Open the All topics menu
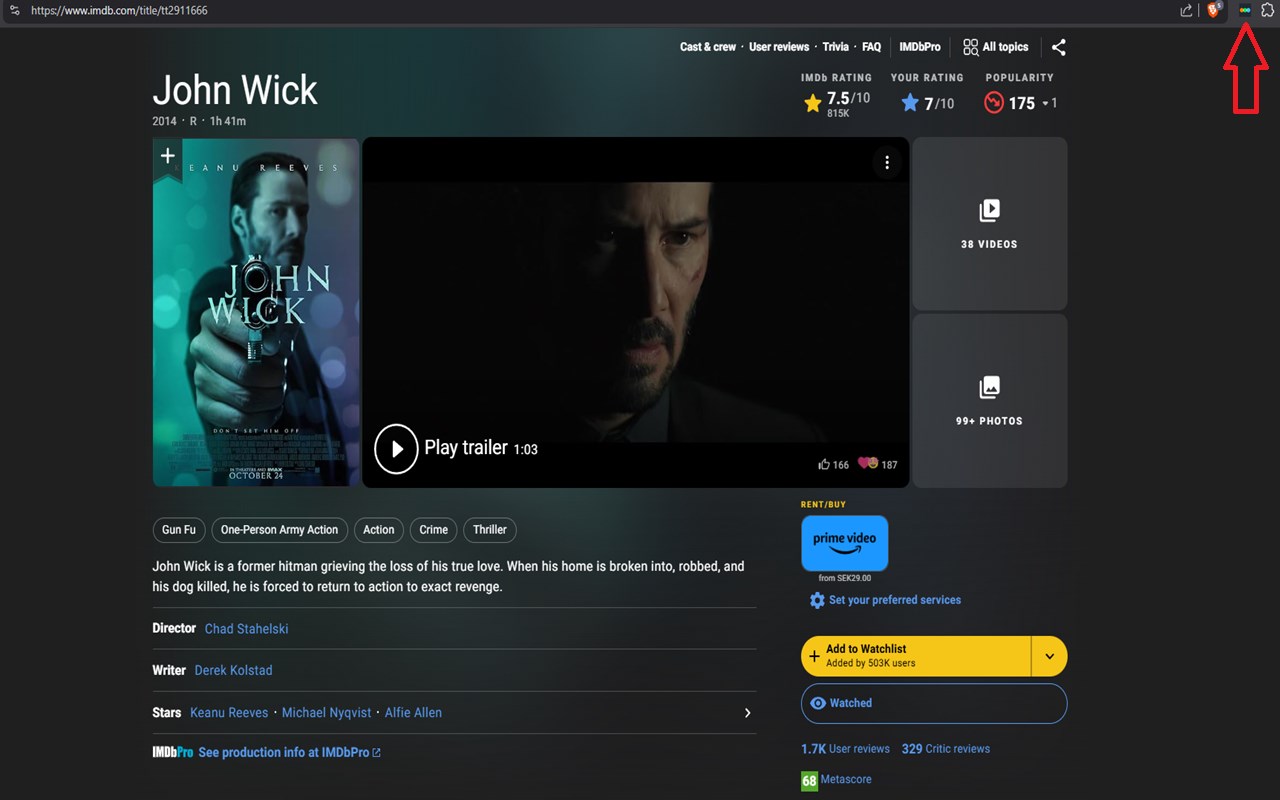Image resolution: width=1280 pixels, height=800 pixels. [x=996, y=47]
